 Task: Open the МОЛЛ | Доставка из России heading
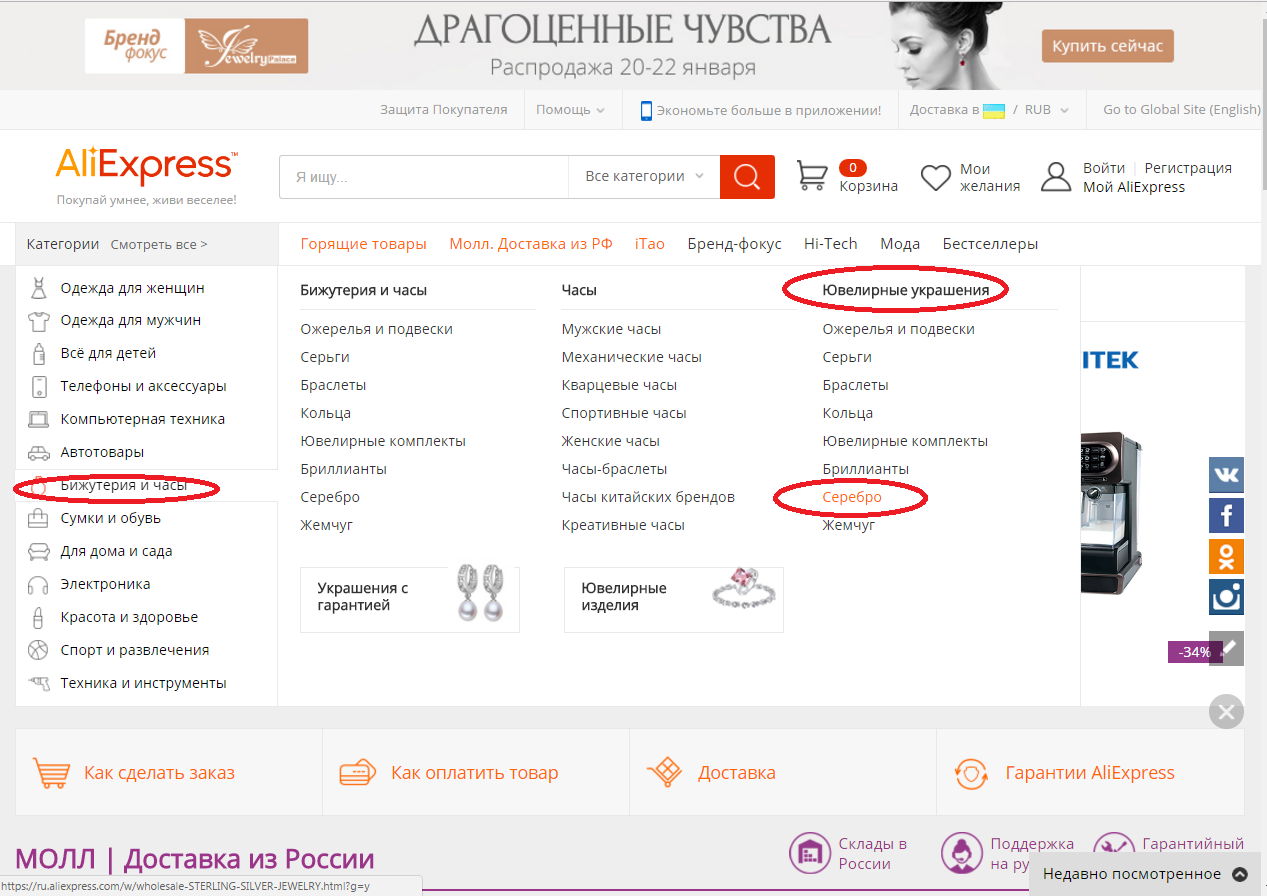click(195, 859)
